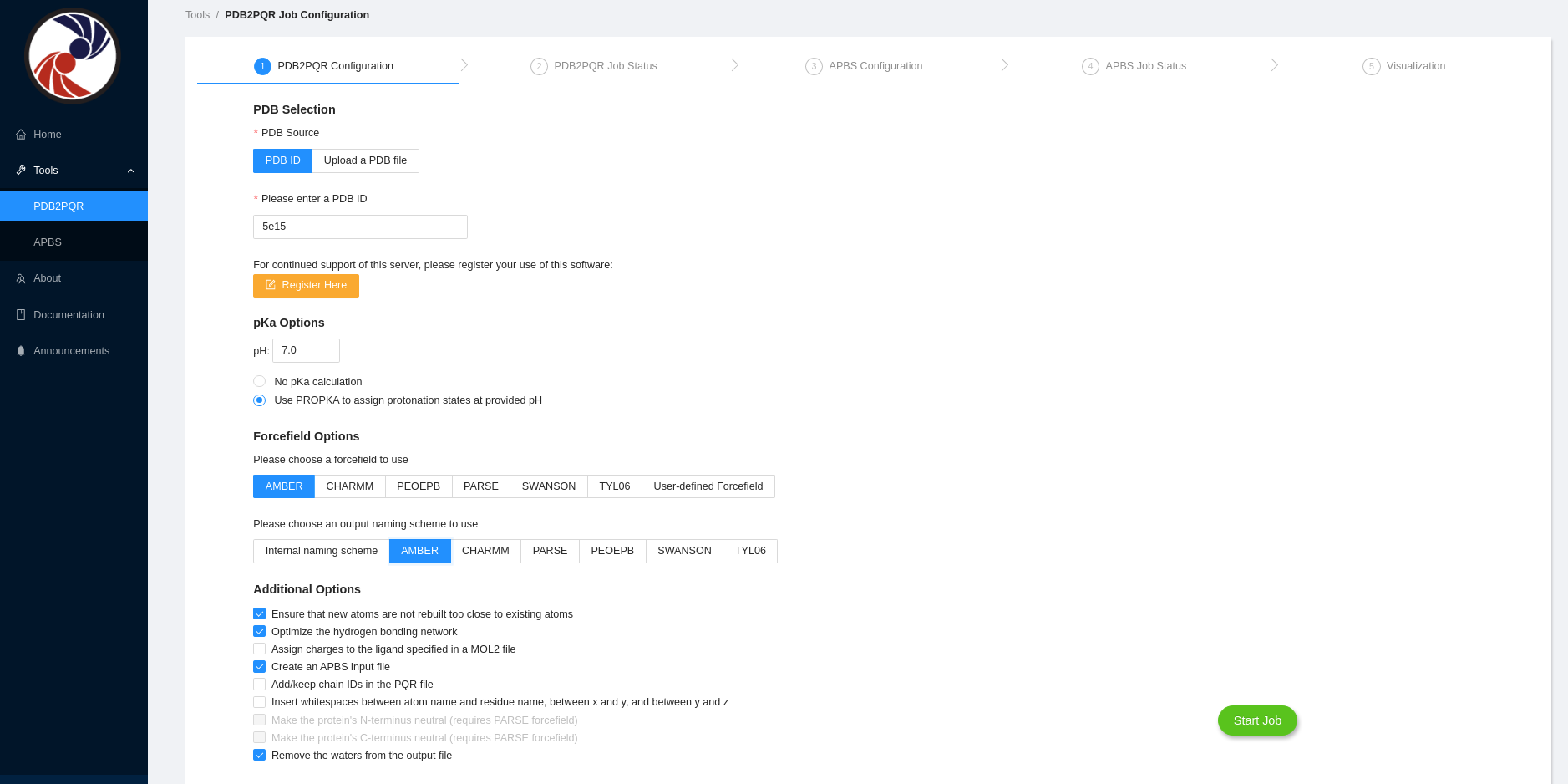
Task: Enable Add/keep chain IDs in PQR file
Action: [260, 685]
